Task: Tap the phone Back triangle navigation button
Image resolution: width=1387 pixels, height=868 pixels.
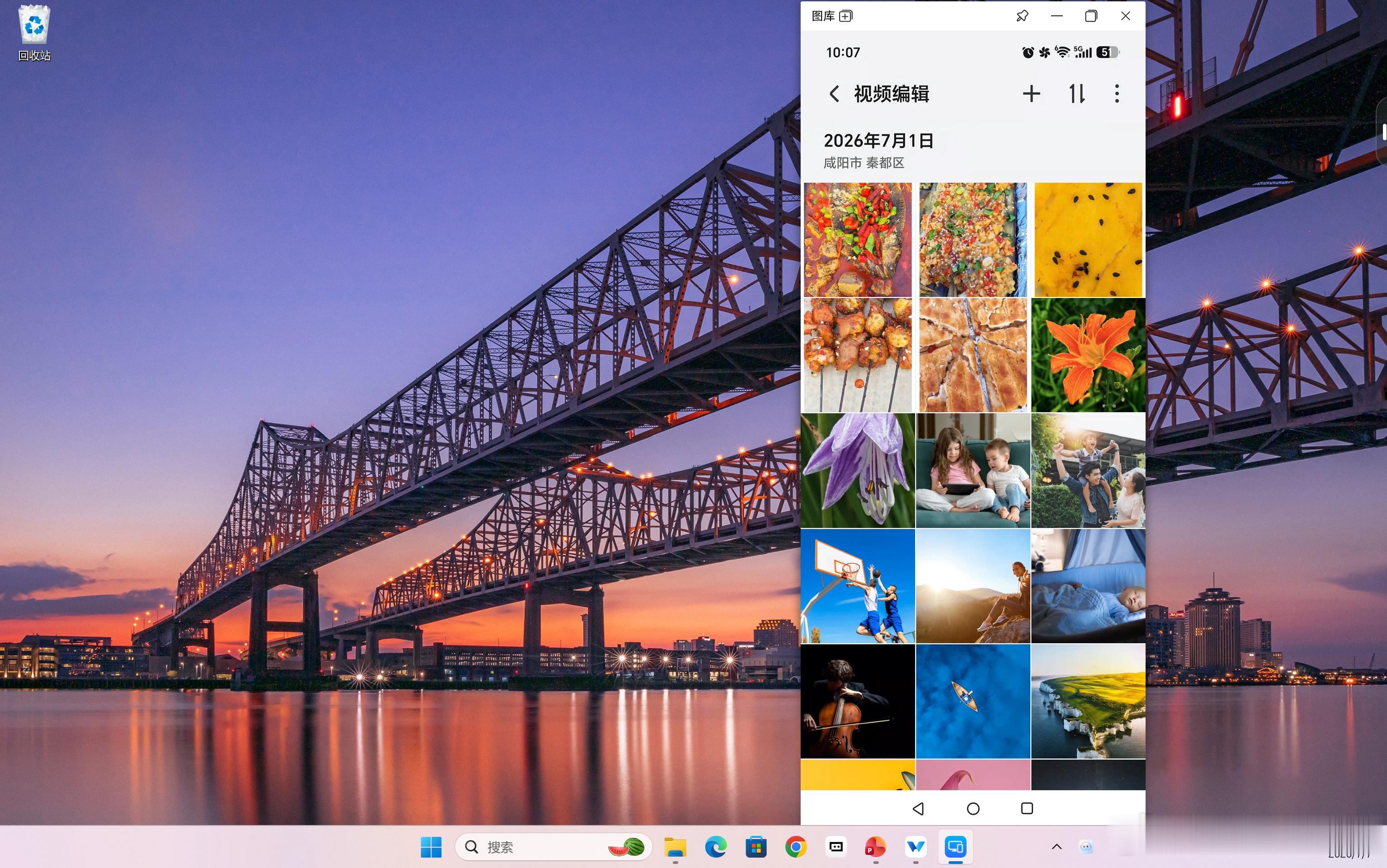Action: (x=918, y=808)
